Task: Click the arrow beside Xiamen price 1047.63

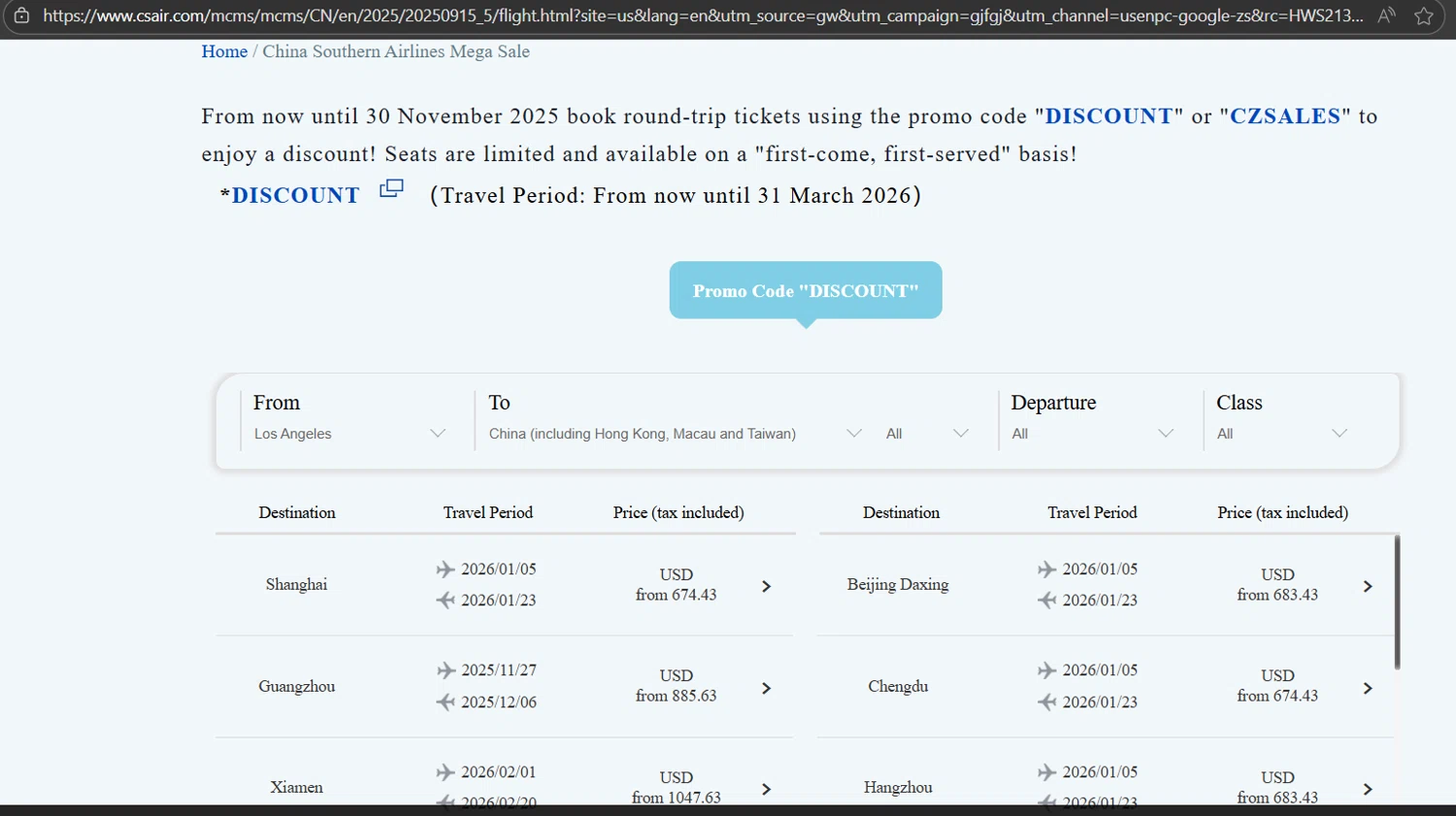Action: click(767, 790)
